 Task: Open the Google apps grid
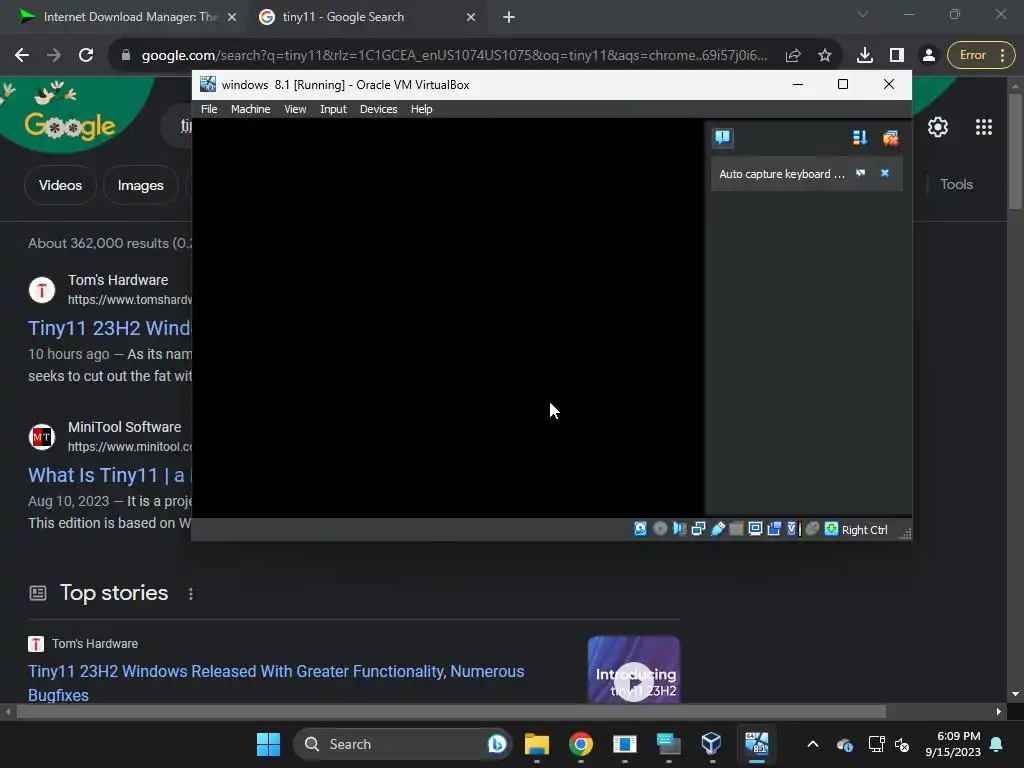[x=984, y=127]
